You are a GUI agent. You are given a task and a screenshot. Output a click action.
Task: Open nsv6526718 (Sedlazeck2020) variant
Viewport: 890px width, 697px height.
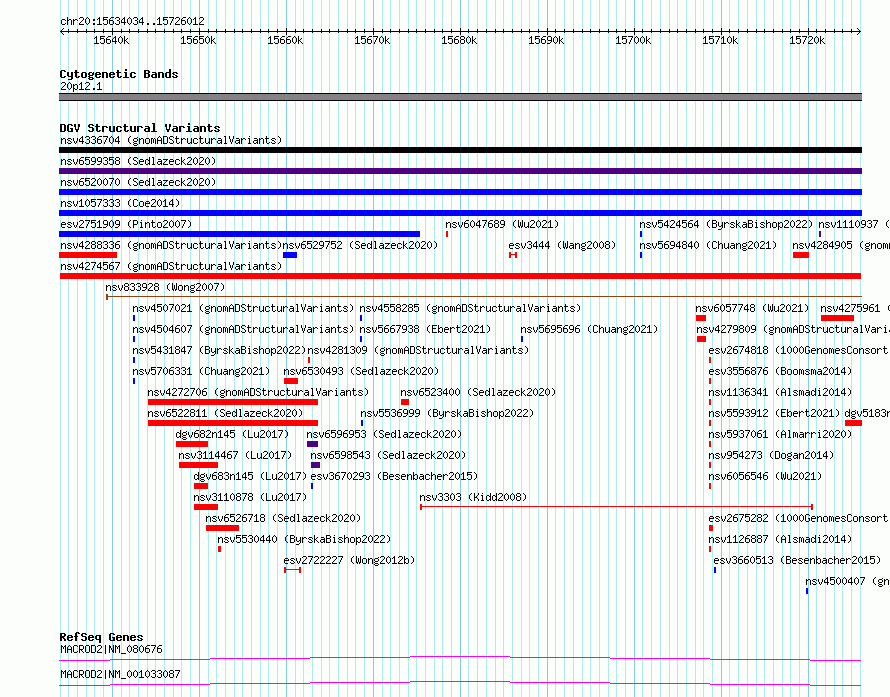(283, 518)
